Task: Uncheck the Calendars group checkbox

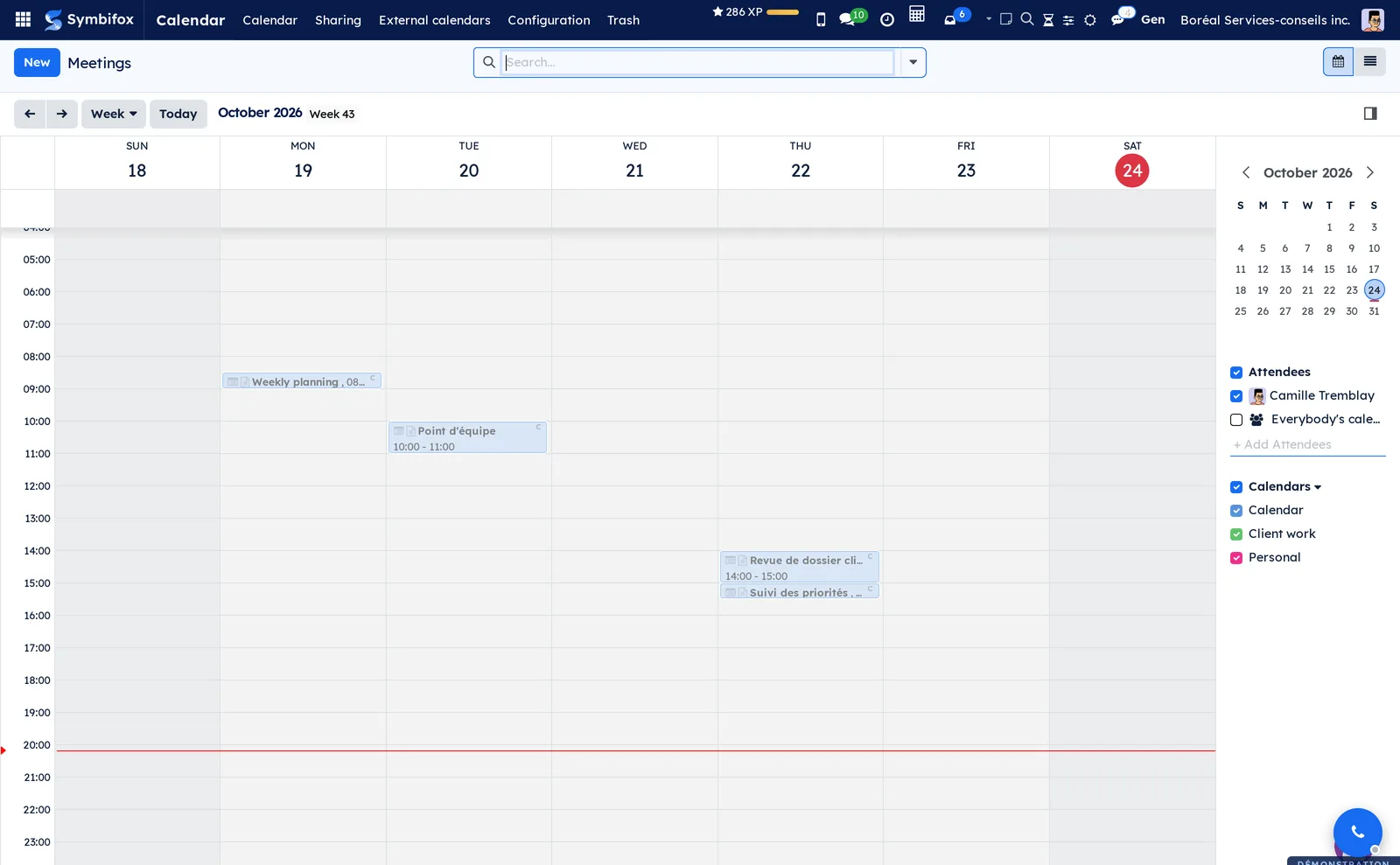Action: pos(1236,487)
